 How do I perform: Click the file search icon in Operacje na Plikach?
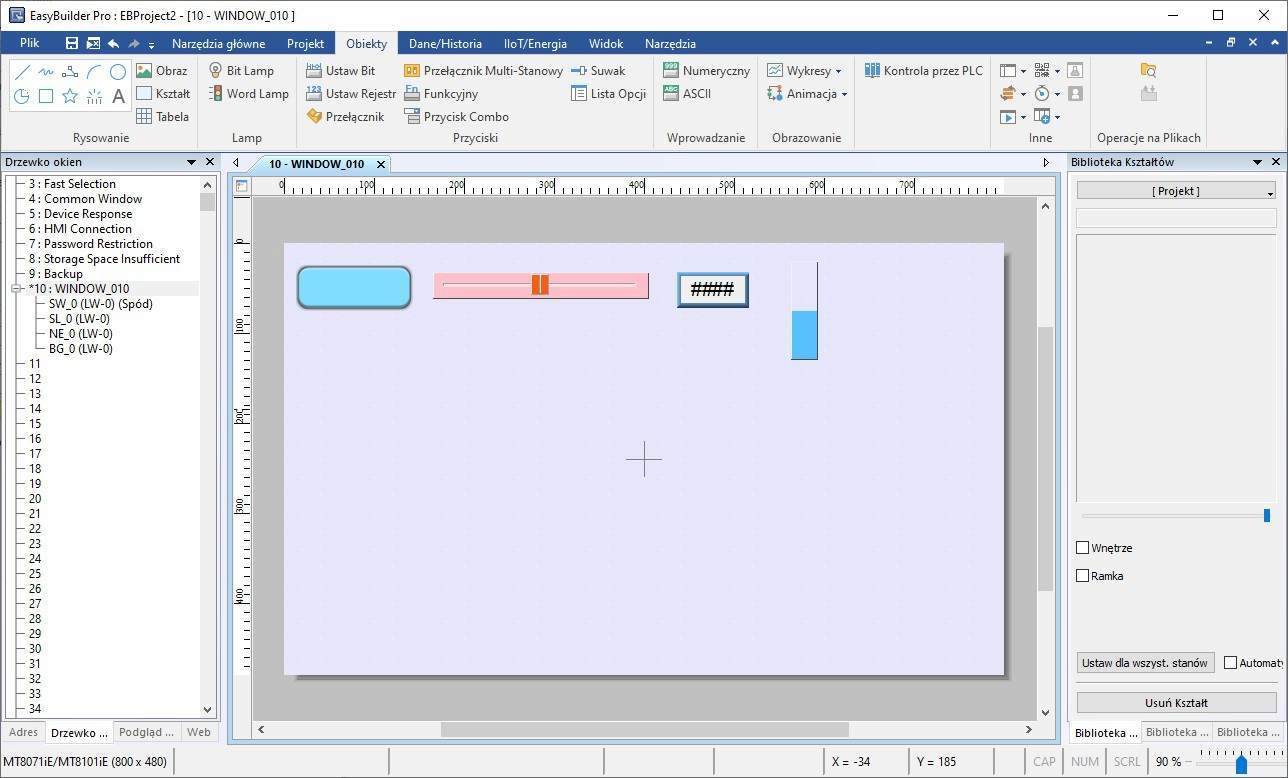pyautogui.click(x=1149, y=70)
